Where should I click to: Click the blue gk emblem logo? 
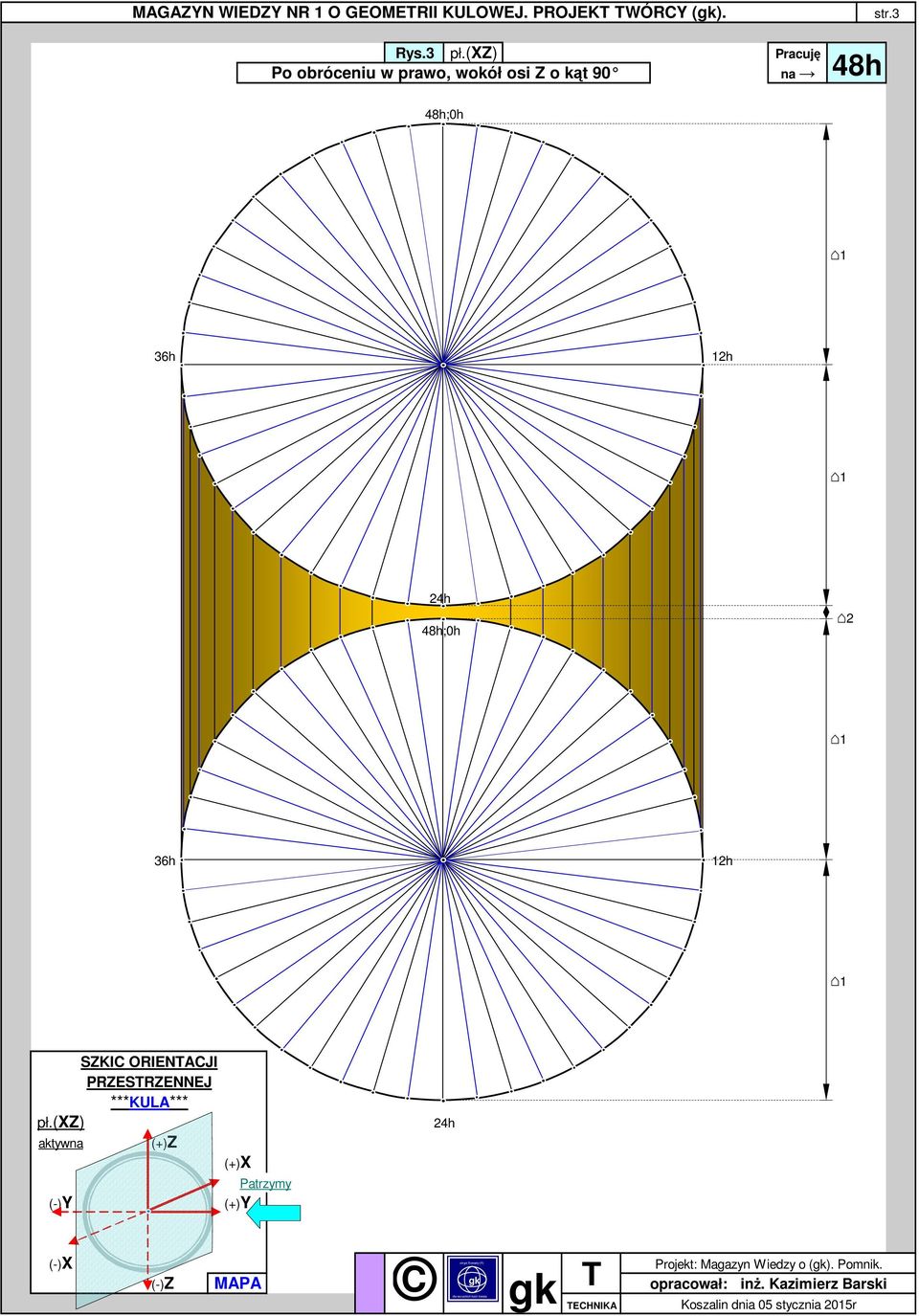[473, 1281]
